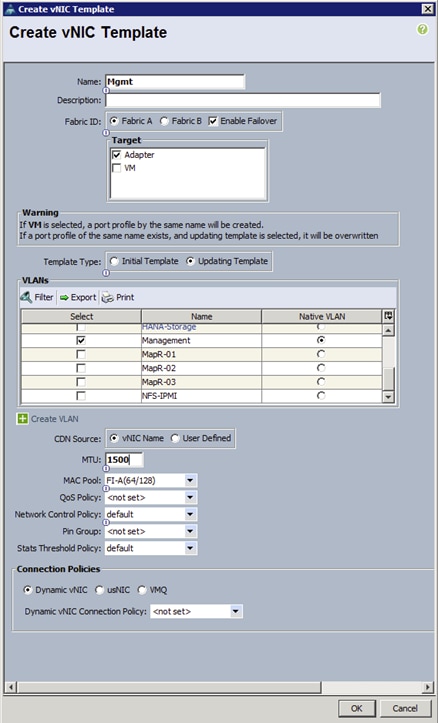The height and width of the screenshot is (723, 438).
Task: Click the Create VLAN link
Action: coord(54,419)
